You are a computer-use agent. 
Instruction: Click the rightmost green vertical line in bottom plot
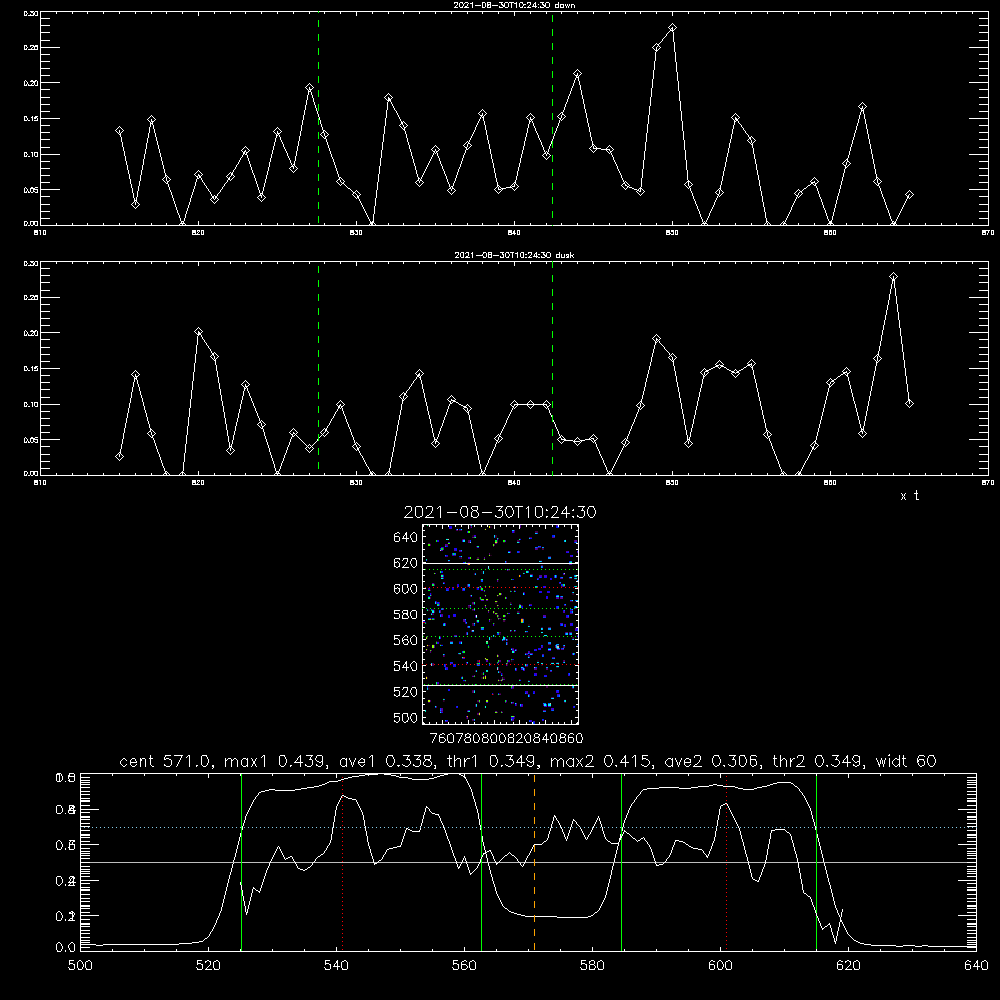[816, 862]
